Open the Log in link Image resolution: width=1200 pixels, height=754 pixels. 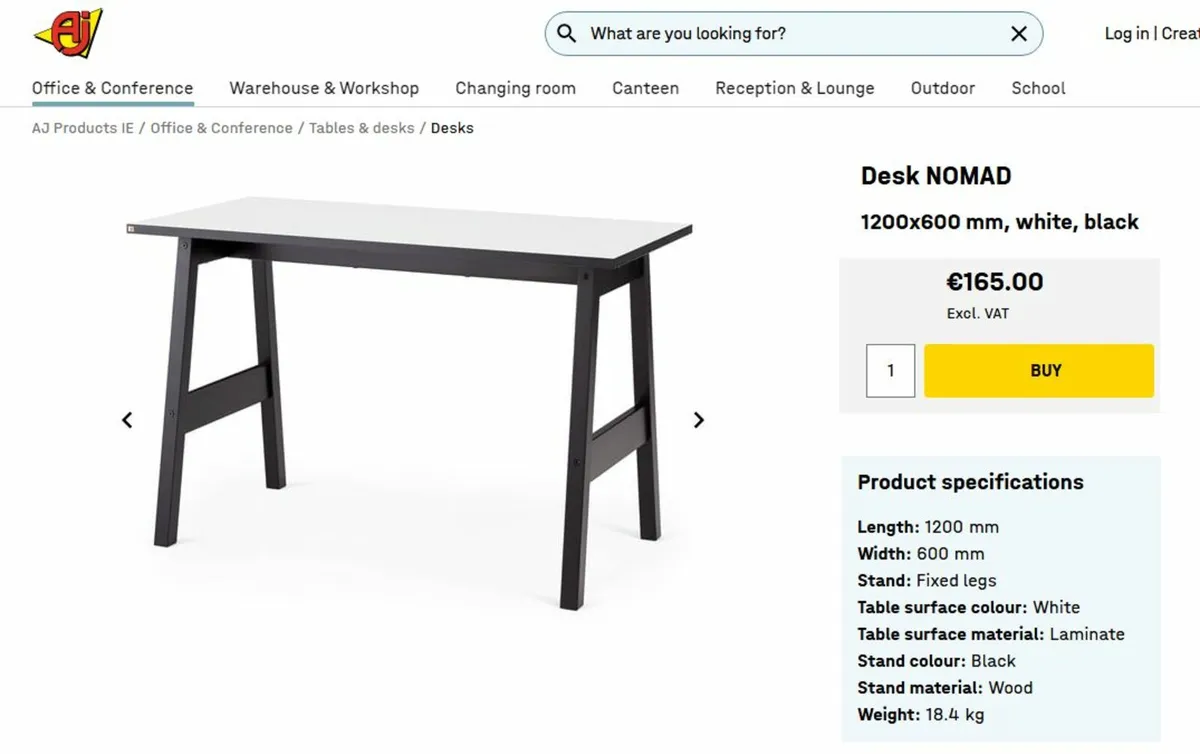pyautogui.click(x=1126, y=33)
